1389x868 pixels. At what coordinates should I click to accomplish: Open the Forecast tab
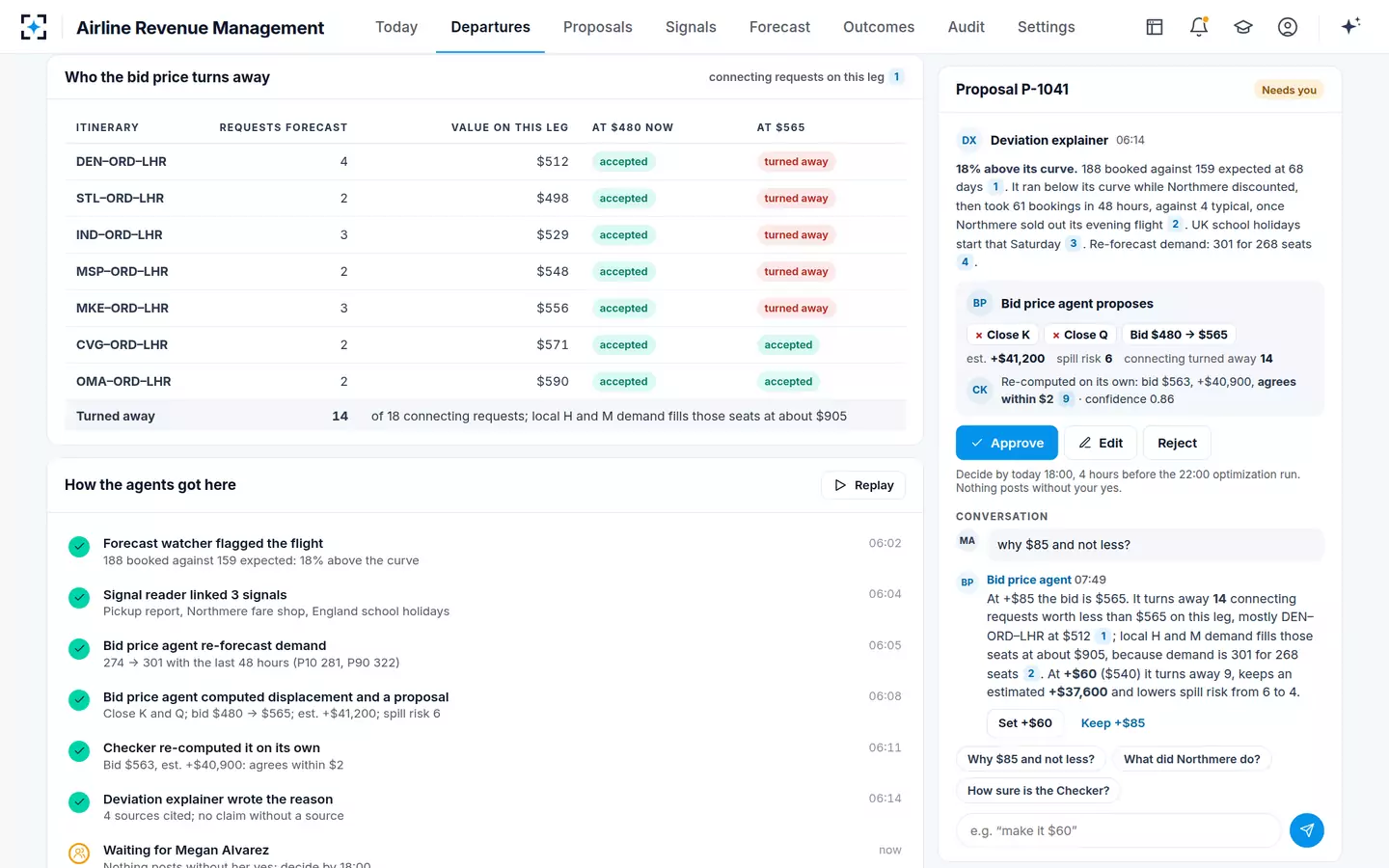pyautogui.click(x=779, y=27)
